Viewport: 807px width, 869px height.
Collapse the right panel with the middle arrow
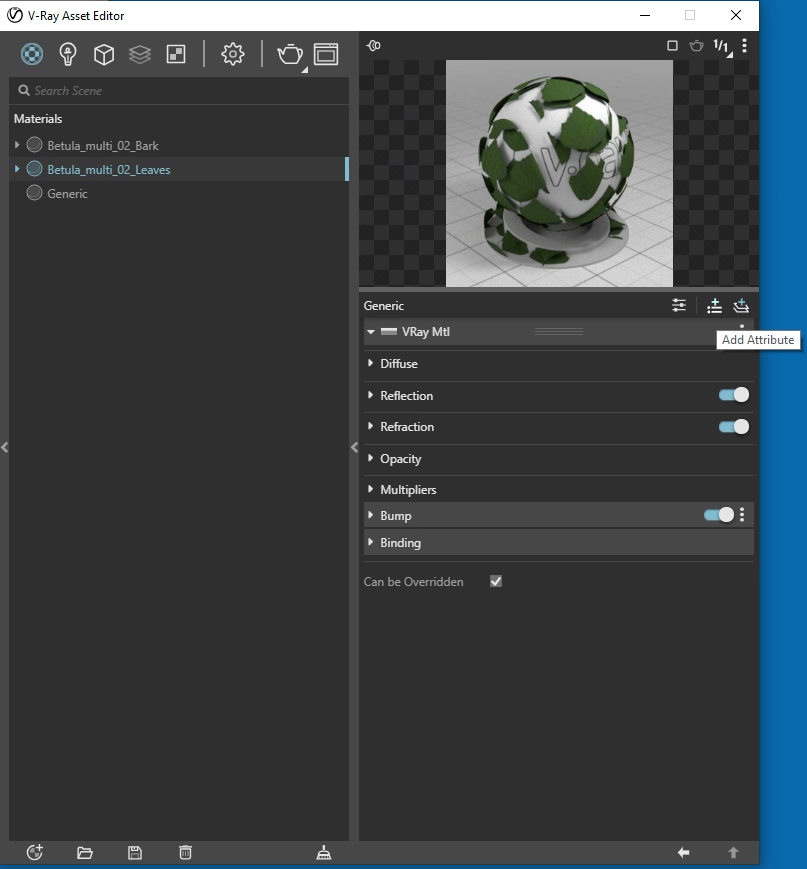(x=355, y=447)
